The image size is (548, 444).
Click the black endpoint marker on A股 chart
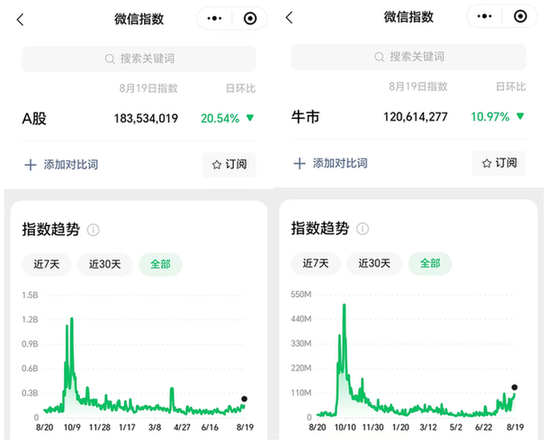coord(244,399)
